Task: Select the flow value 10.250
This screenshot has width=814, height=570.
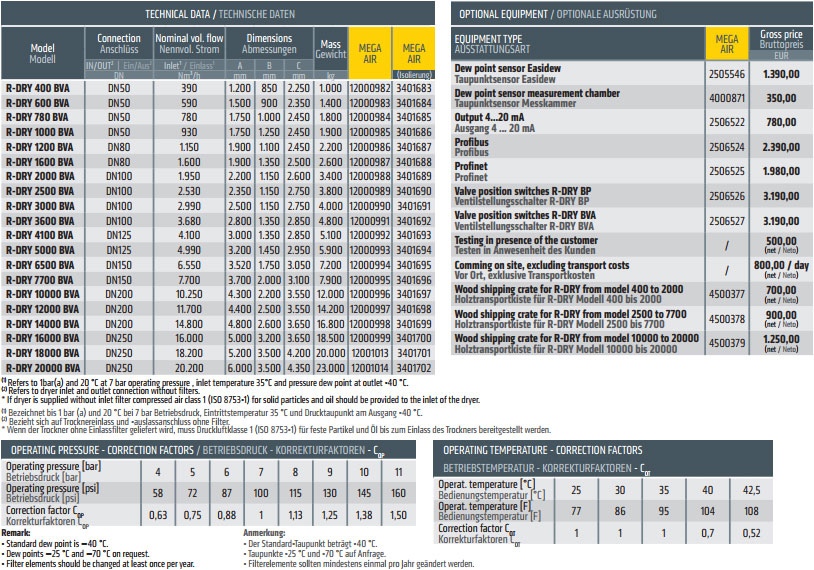Action: [189, 294]
